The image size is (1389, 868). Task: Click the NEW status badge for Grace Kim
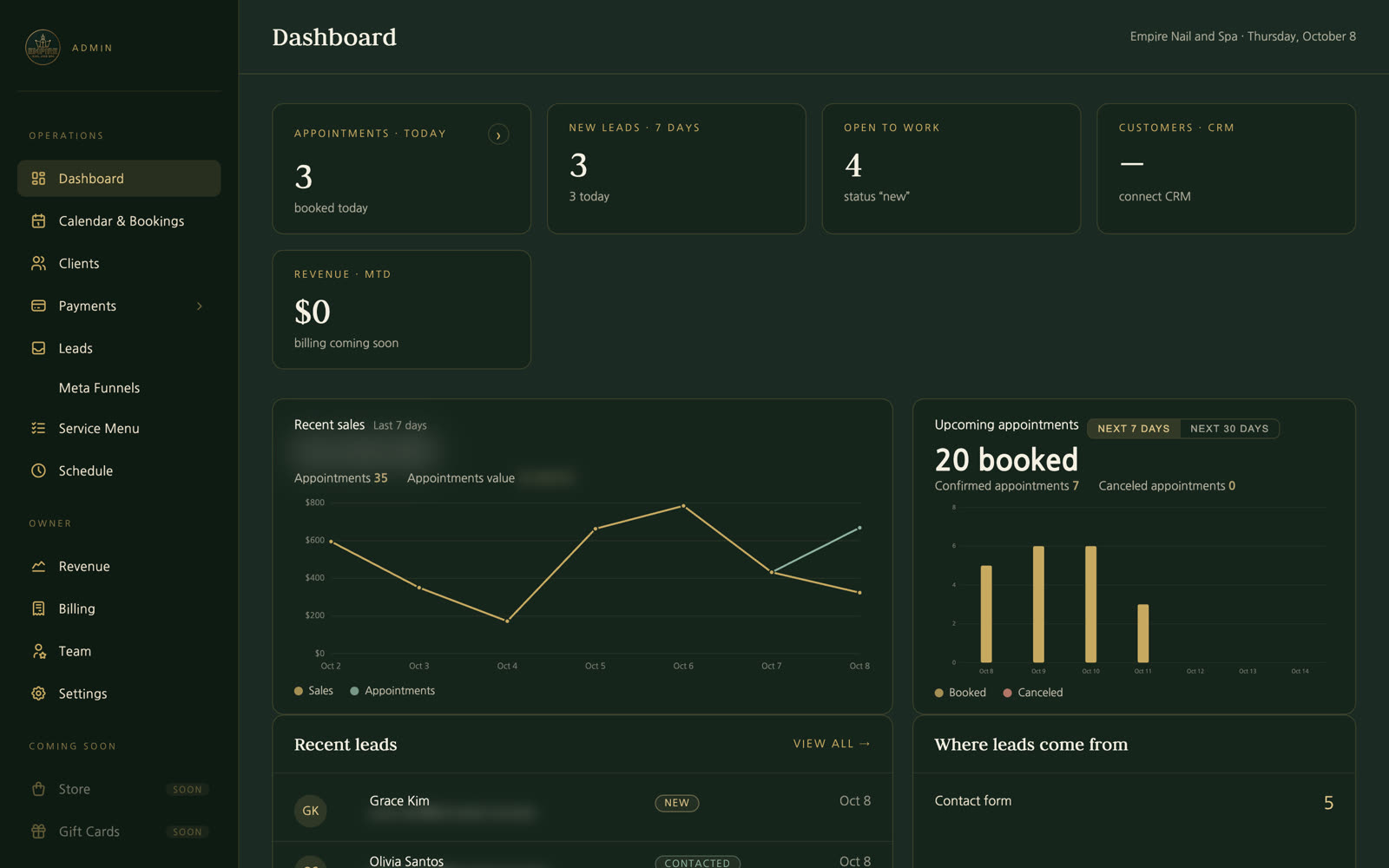pyautogui.click(x=676, y=803)
